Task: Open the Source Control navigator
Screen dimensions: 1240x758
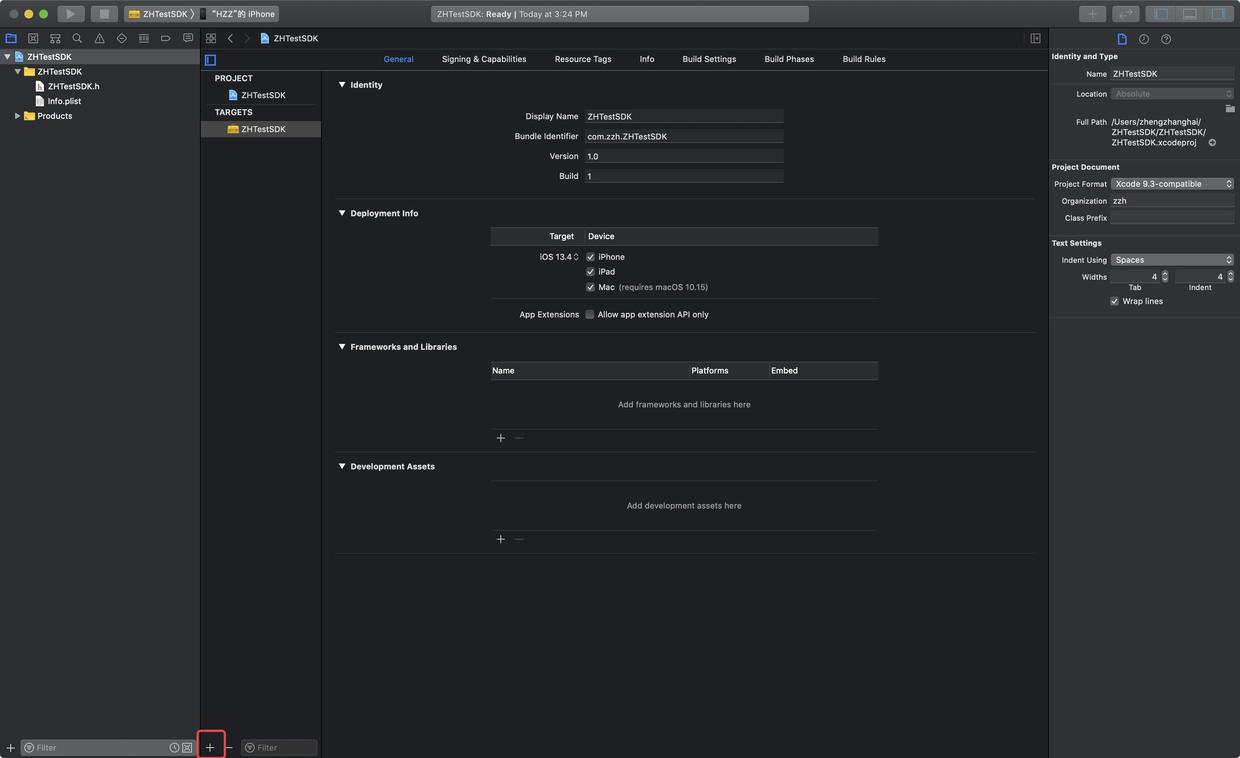Action: 33,38
